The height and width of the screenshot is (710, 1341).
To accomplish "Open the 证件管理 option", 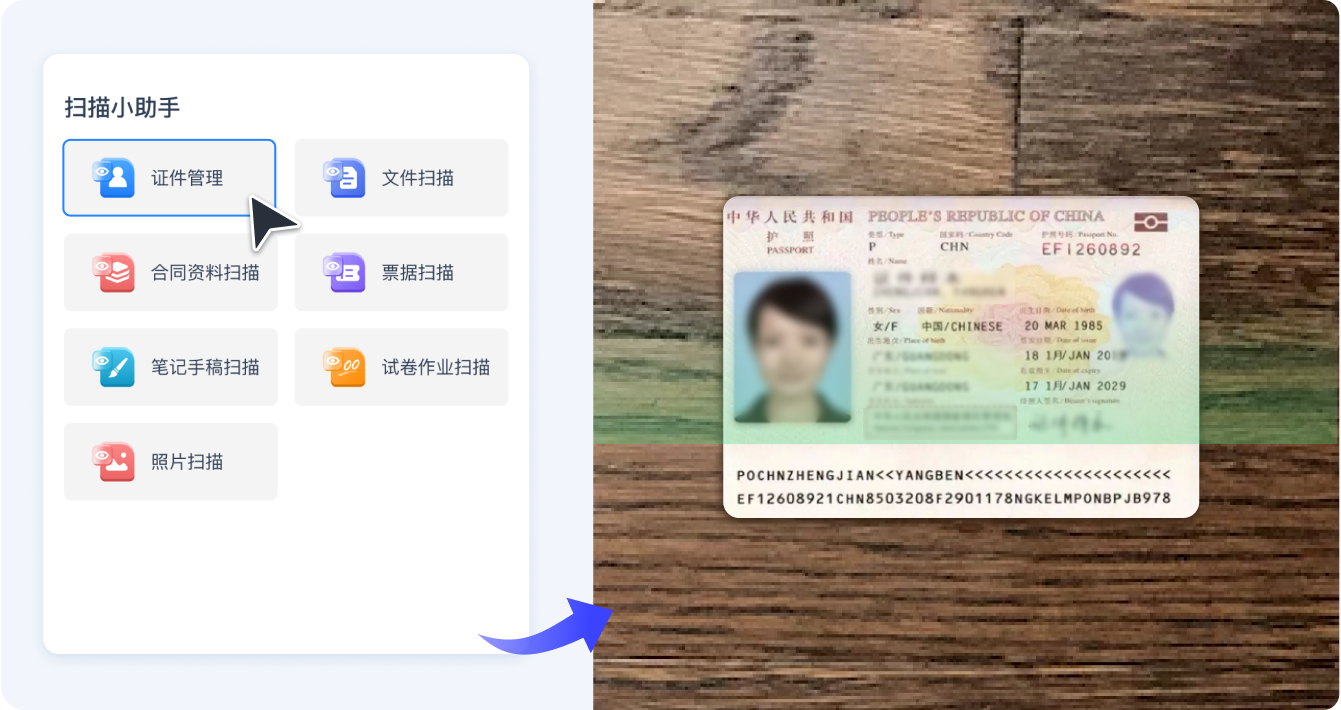I will point(169,178).
